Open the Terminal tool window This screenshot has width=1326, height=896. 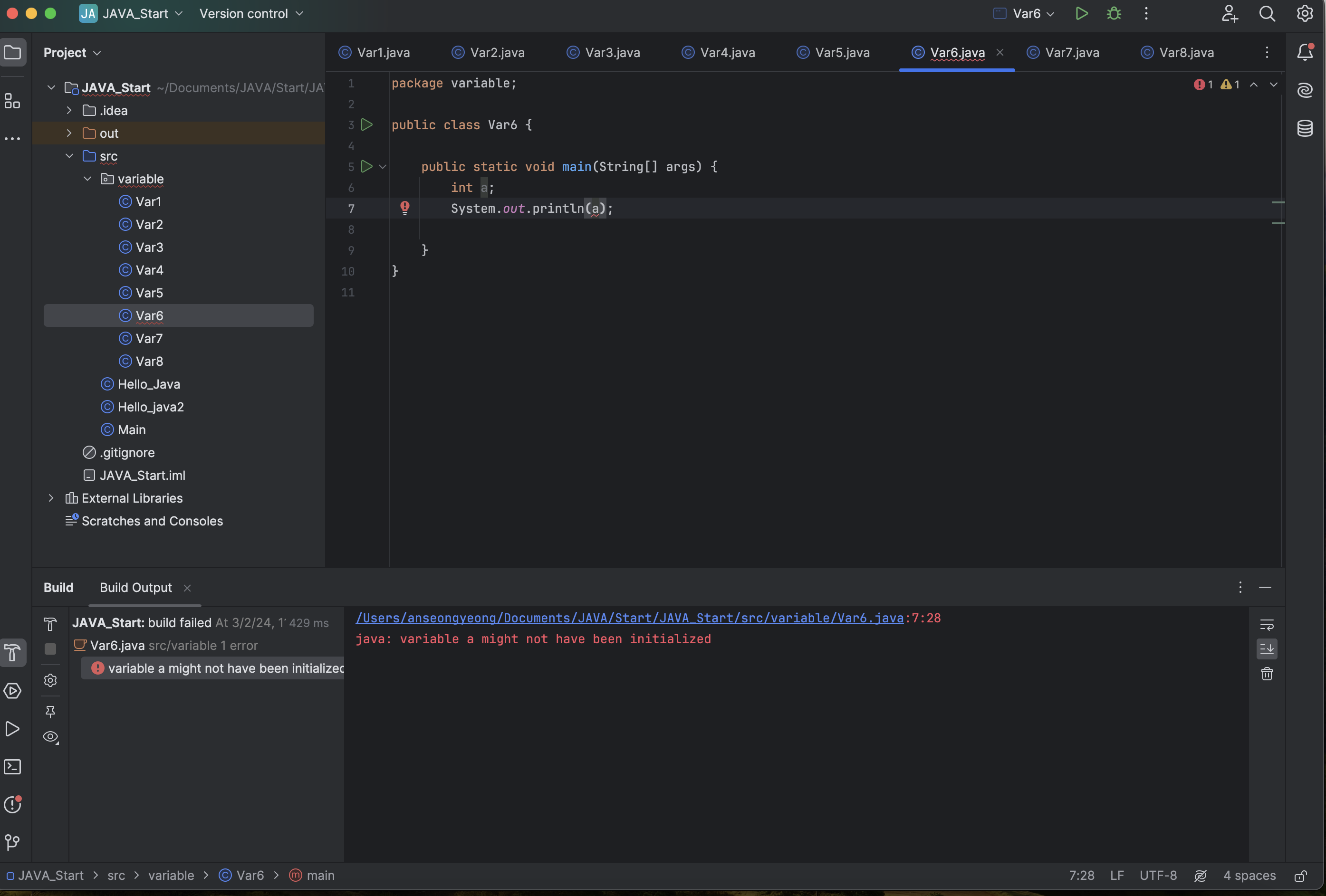point(12,766)
